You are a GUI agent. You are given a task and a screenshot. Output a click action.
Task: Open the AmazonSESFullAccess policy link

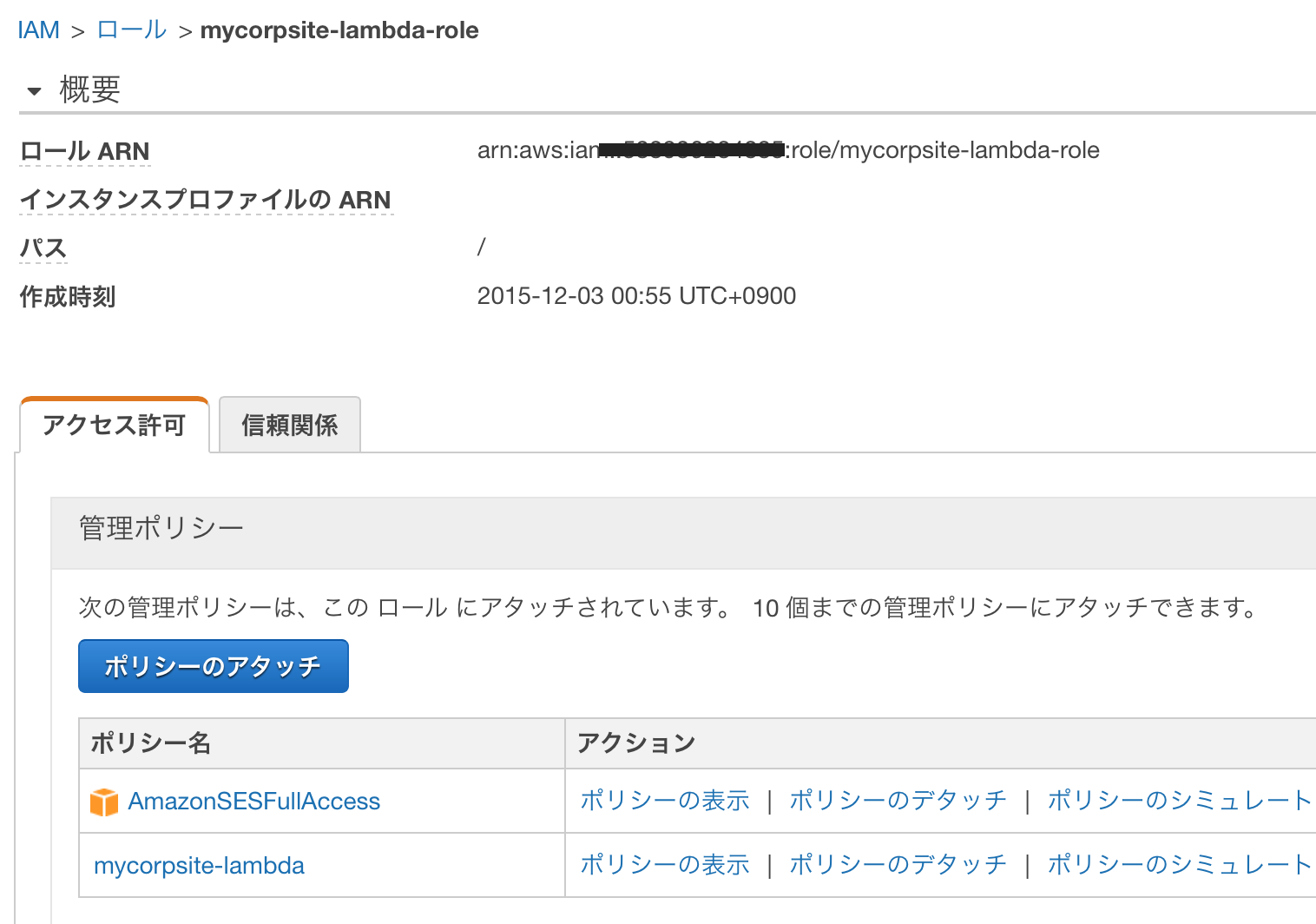click(254, 801)
